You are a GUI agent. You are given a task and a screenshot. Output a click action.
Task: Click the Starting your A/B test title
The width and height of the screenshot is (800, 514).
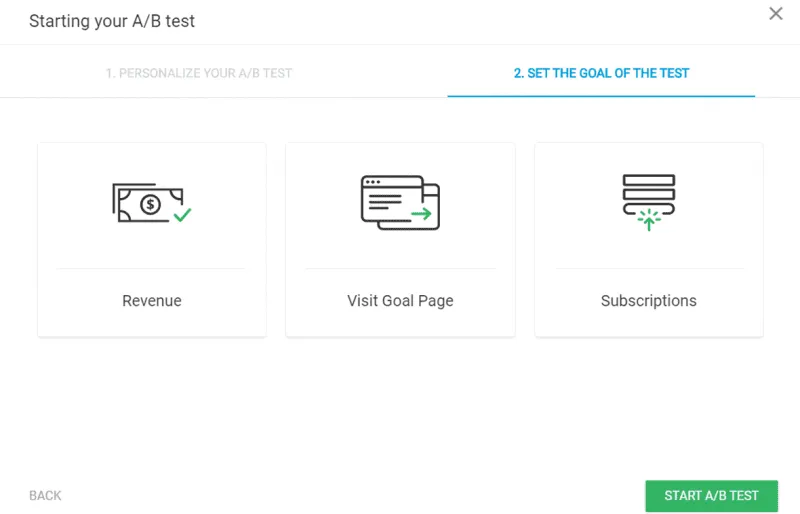point(112,21)
